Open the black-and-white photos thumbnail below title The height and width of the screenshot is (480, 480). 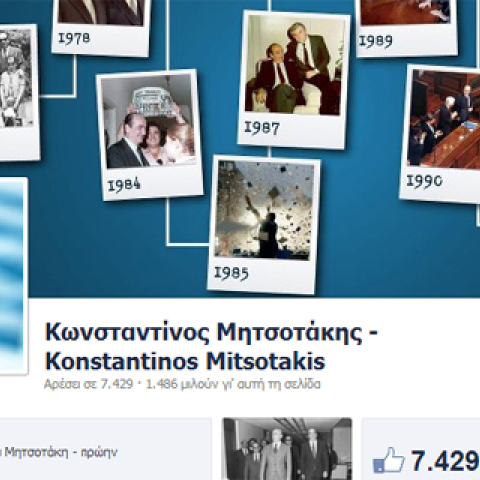pyautogui.click(x=287, y=449)
